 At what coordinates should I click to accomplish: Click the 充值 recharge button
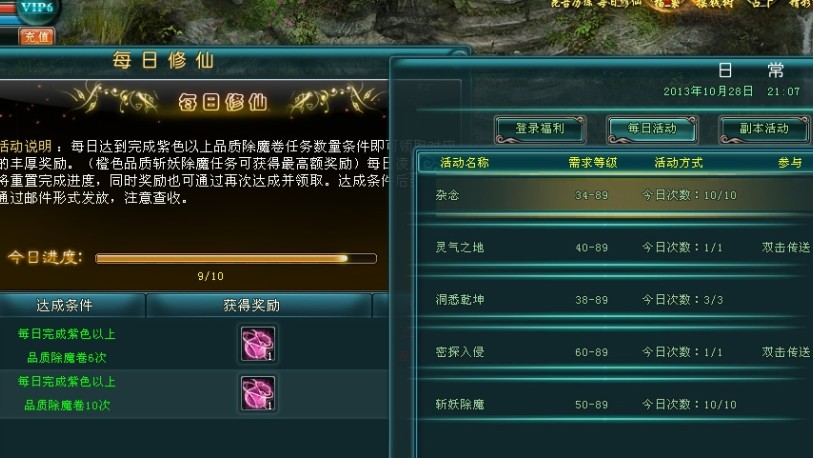point(36,36)
